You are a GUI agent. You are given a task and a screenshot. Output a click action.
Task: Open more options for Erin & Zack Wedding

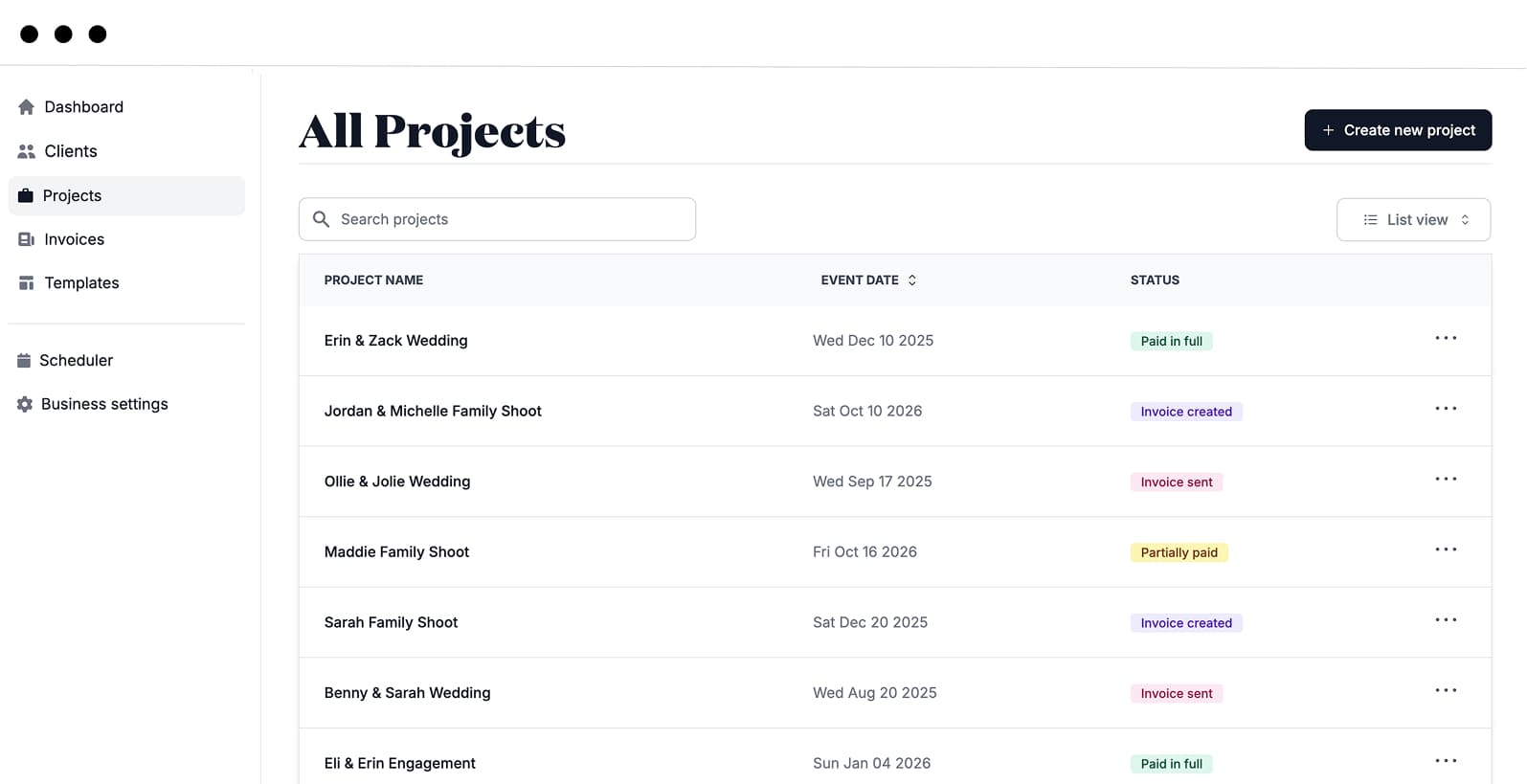coord(1445,339)
